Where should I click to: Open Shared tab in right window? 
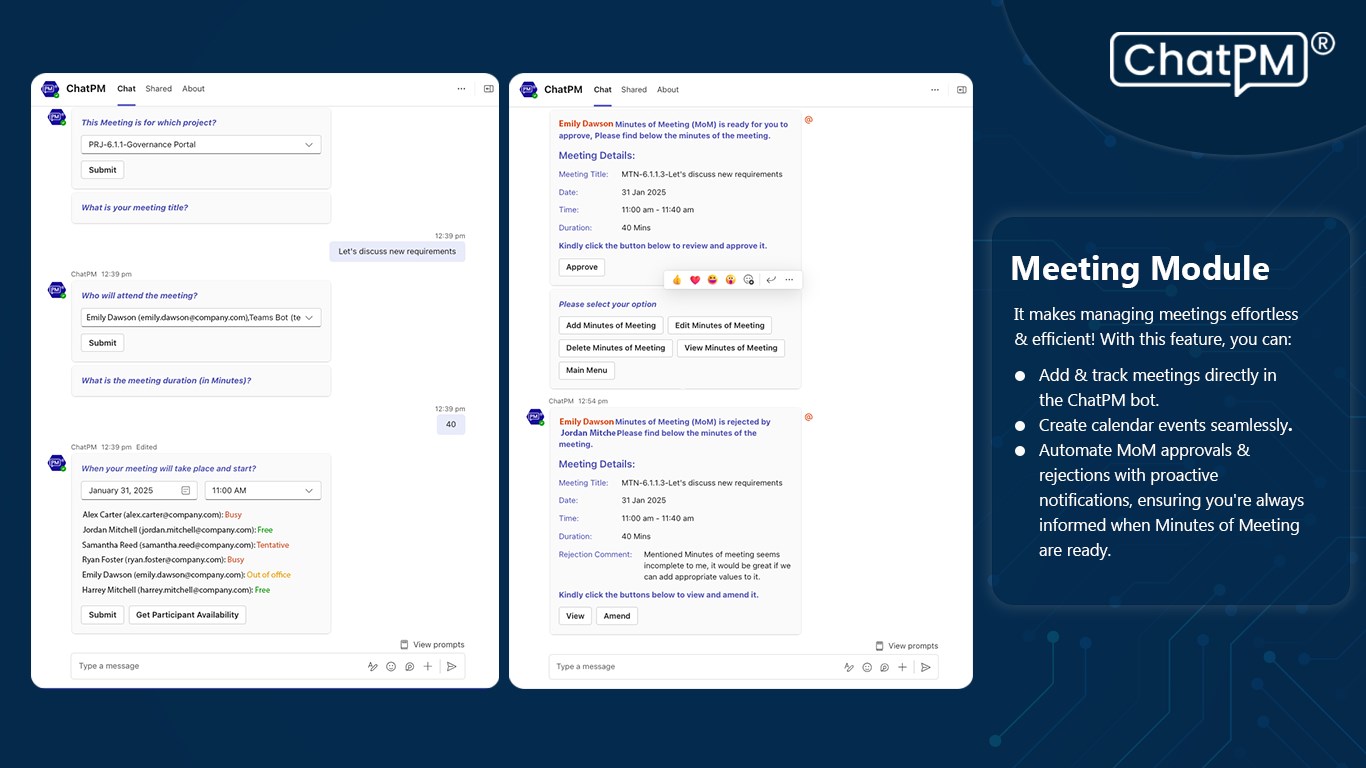point(634,90)
